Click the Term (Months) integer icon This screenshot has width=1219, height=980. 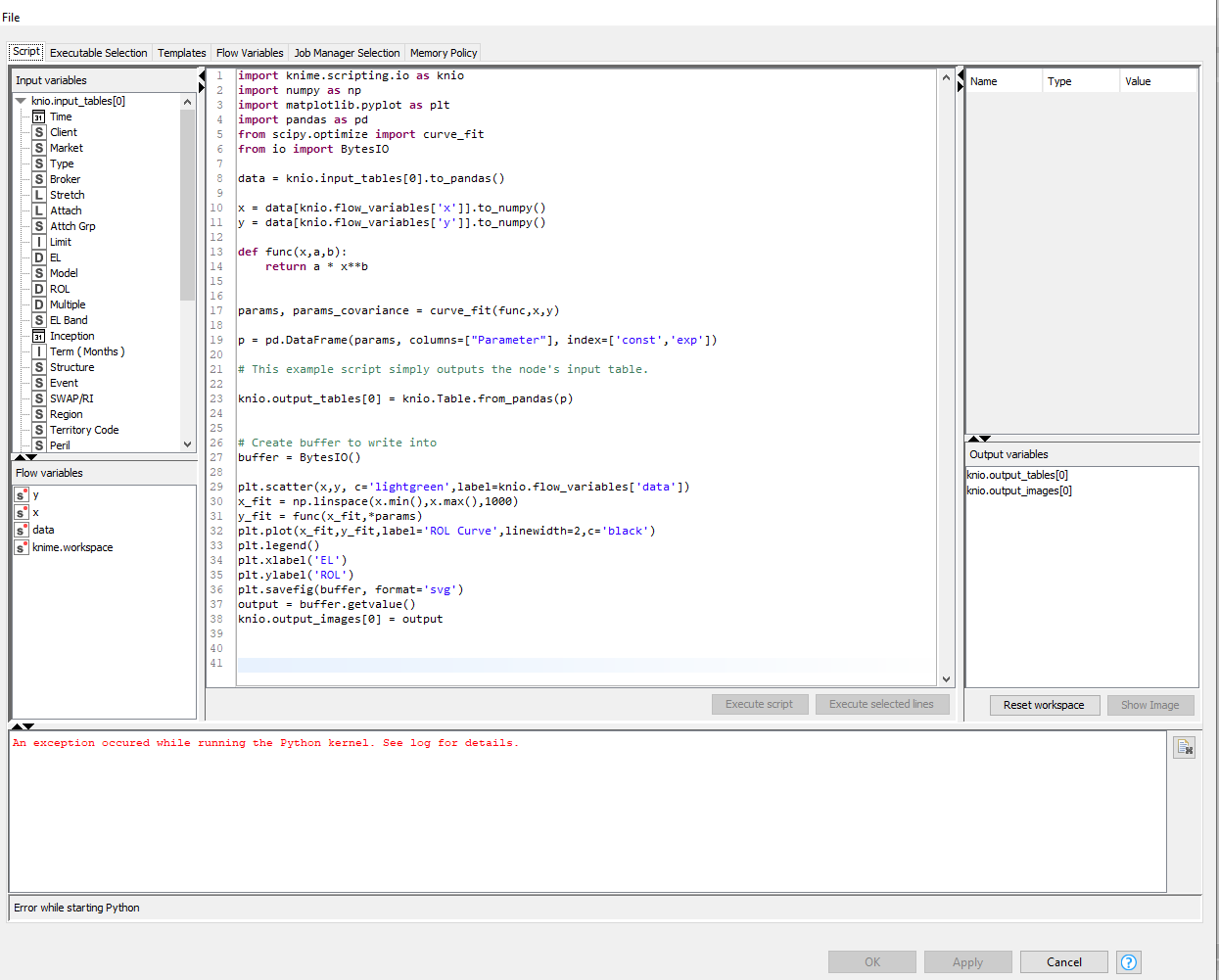tap(38, 351)
